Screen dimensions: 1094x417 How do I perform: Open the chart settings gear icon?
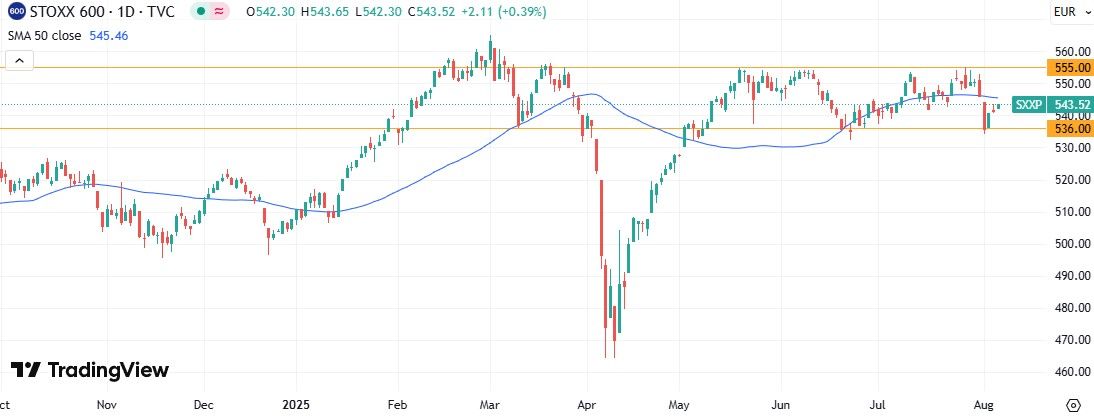1073,406
